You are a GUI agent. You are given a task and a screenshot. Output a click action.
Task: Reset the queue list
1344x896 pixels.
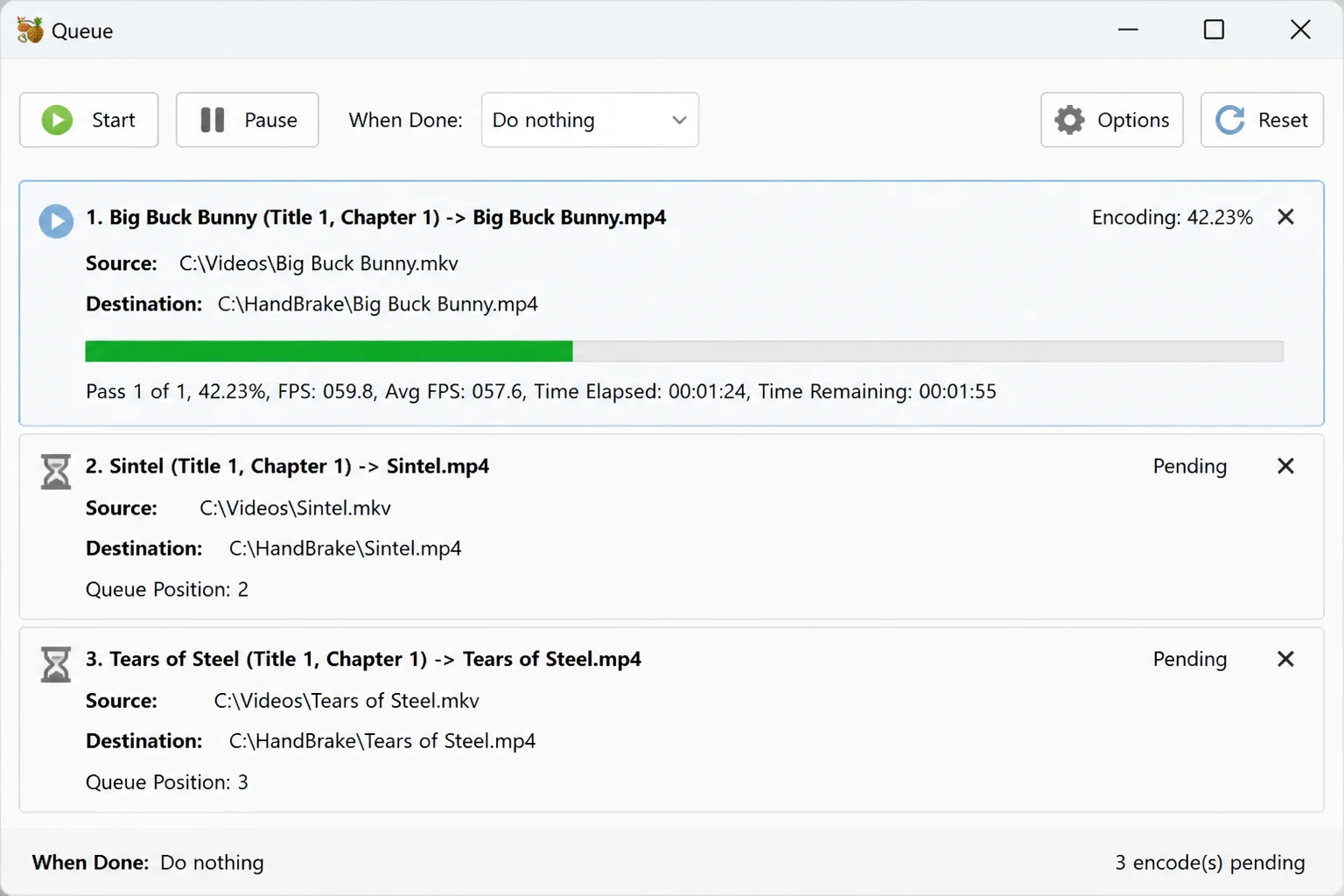[1261, 120]
